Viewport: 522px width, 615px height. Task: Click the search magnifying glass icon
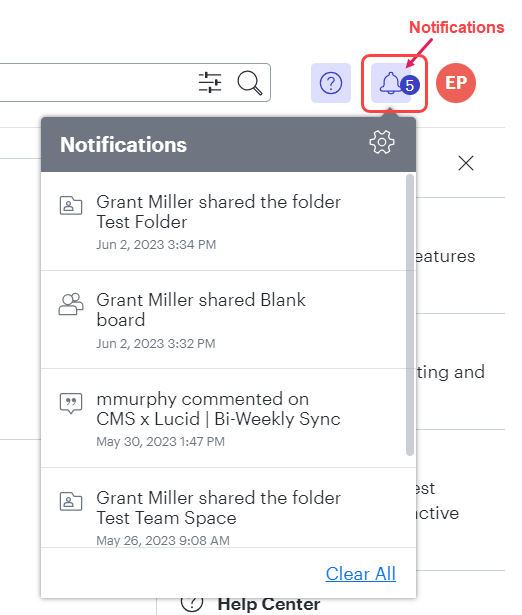click(249, 83)
